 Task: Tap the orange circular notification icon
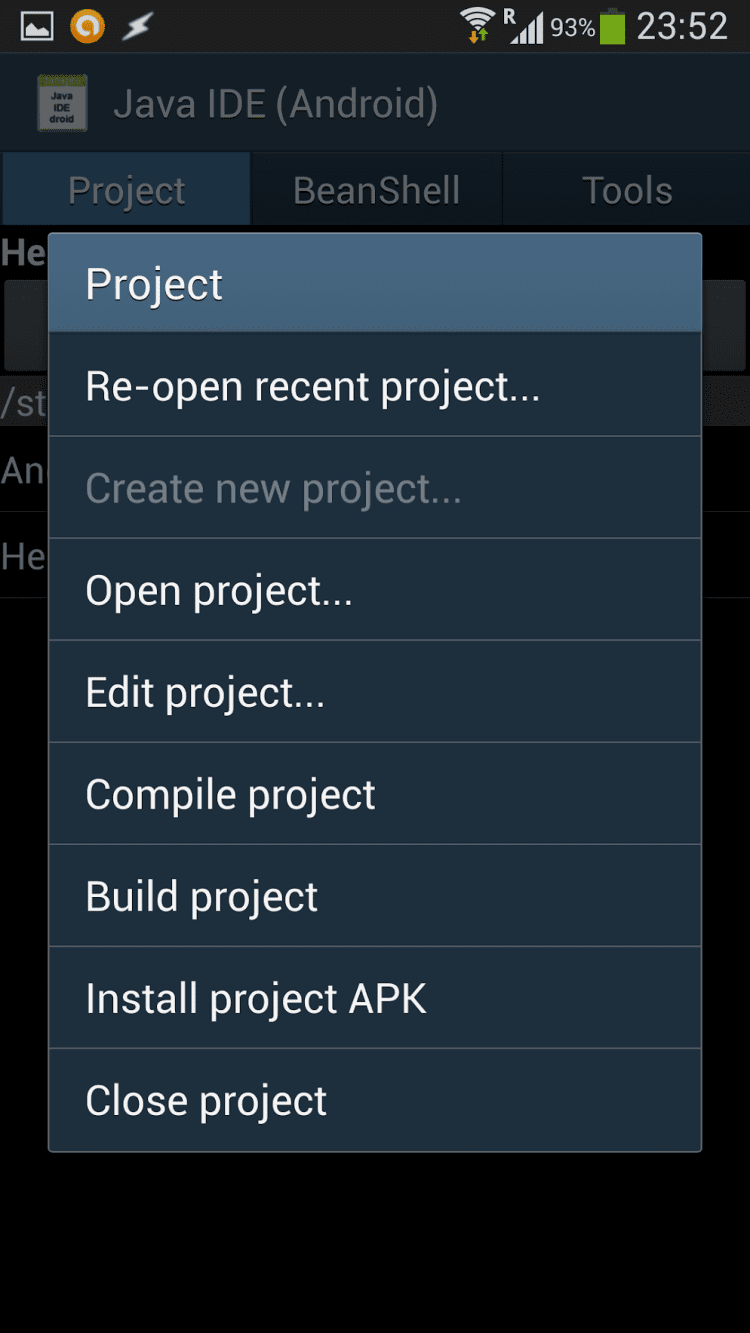click(87, 27)
